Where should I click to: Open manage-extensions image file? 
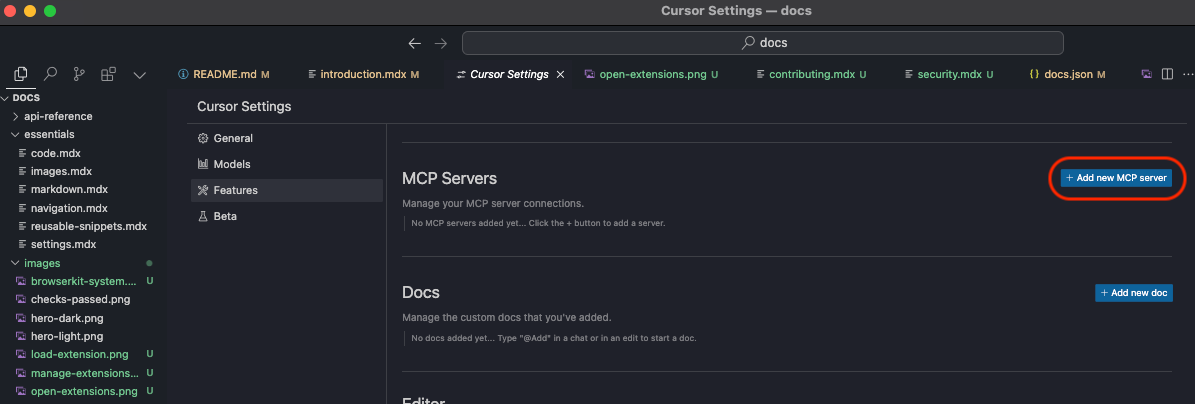click(x=84, y=374)
